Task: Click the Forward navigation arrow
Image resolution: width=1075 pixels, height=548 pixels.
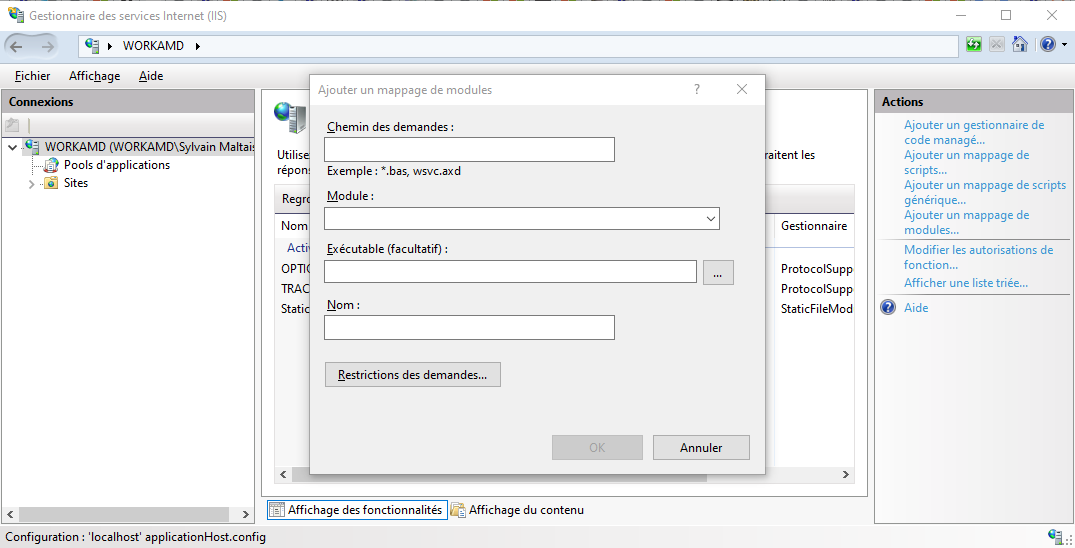Action: click(47, 46)
